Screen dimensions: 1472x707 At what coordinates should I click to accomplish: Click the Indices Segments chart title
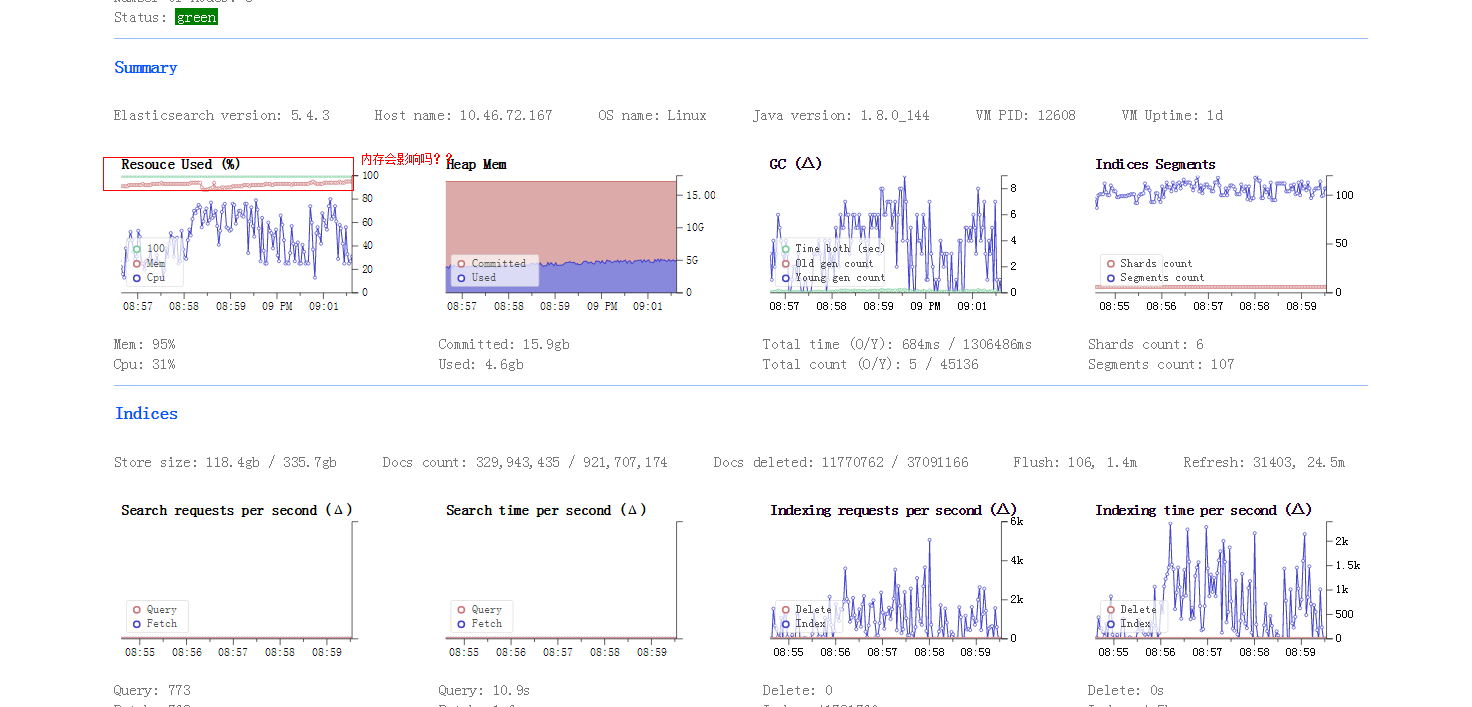click(x=1155, y=165)
